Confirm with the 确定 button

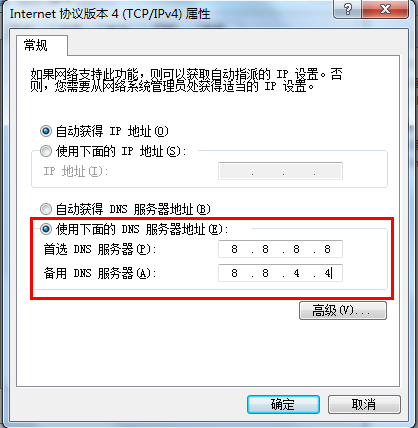point(283,405)
